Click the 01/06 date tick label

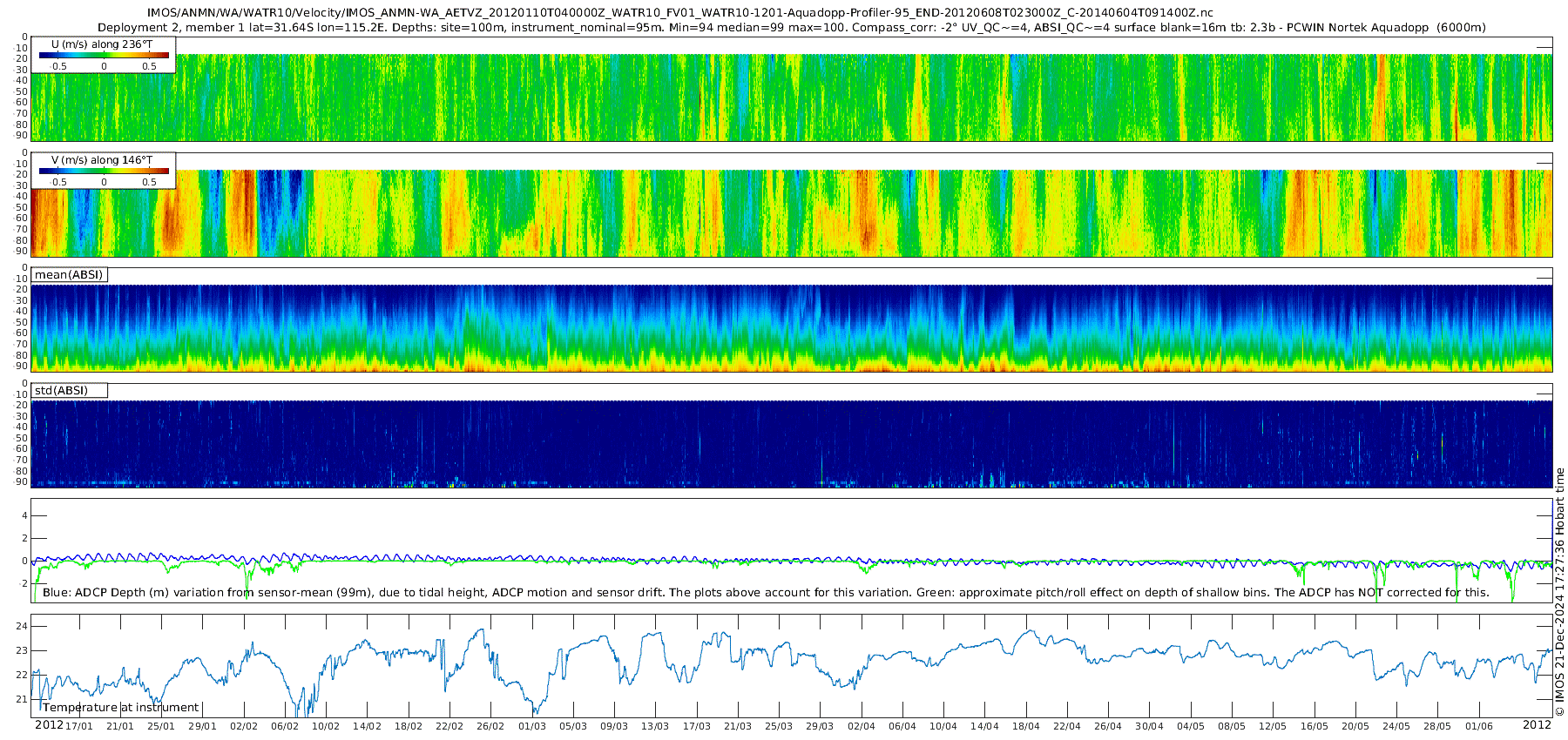1479,726
